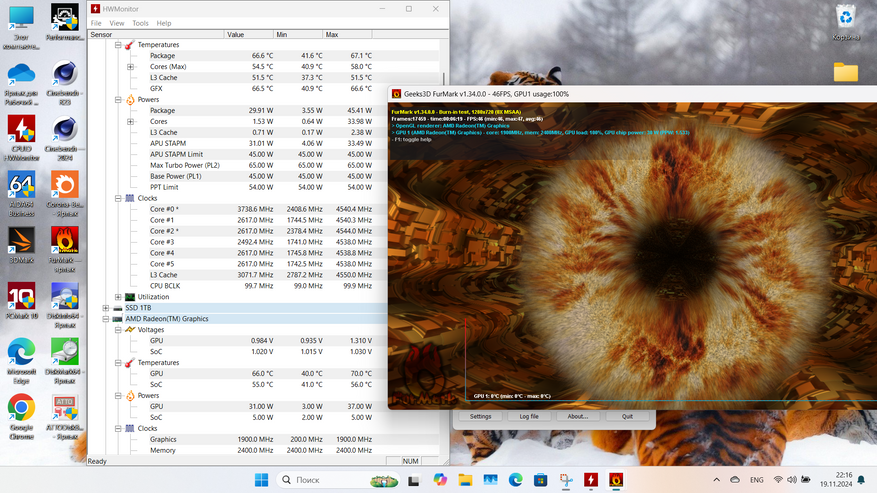Open File Explorer from the taskbar
877x493 pixels.
click(465, 480)
